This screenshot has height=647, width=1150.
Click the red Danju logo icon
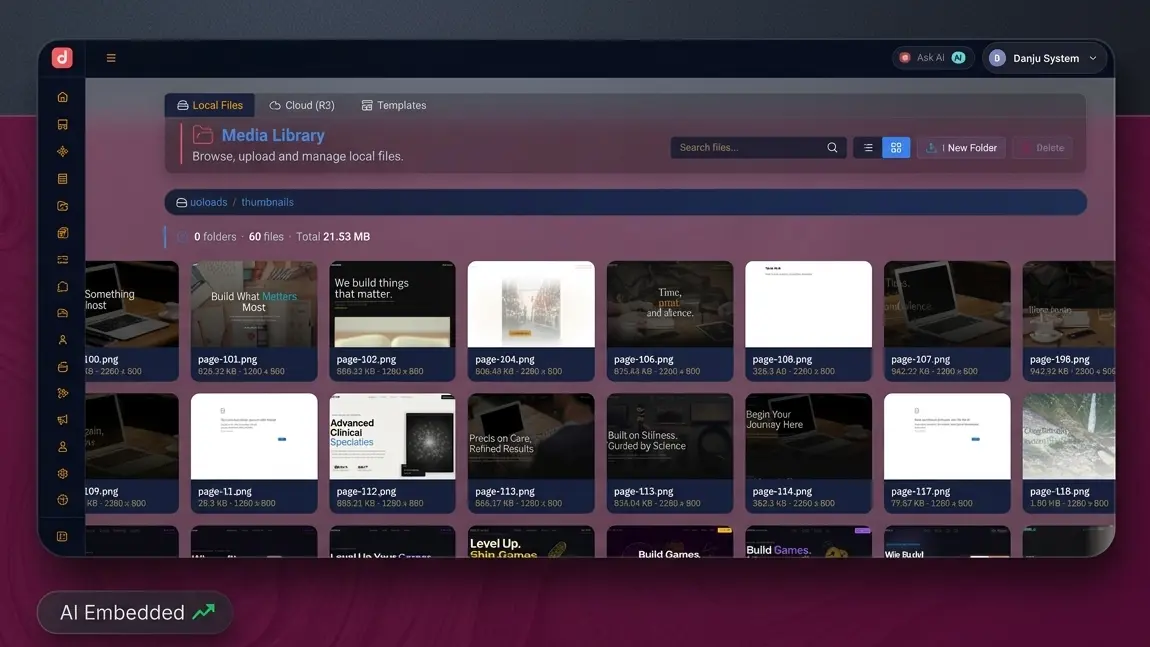(62, 57)
